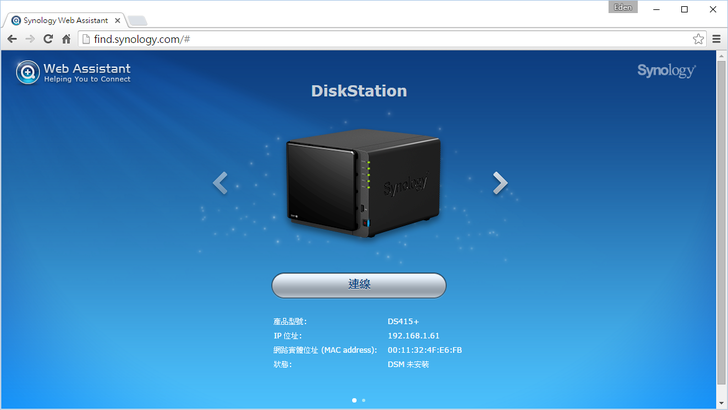The width and height of the screenshot is (728, 410).
Task: Click the page vertical scrollbar
Action: coord(721,223)
